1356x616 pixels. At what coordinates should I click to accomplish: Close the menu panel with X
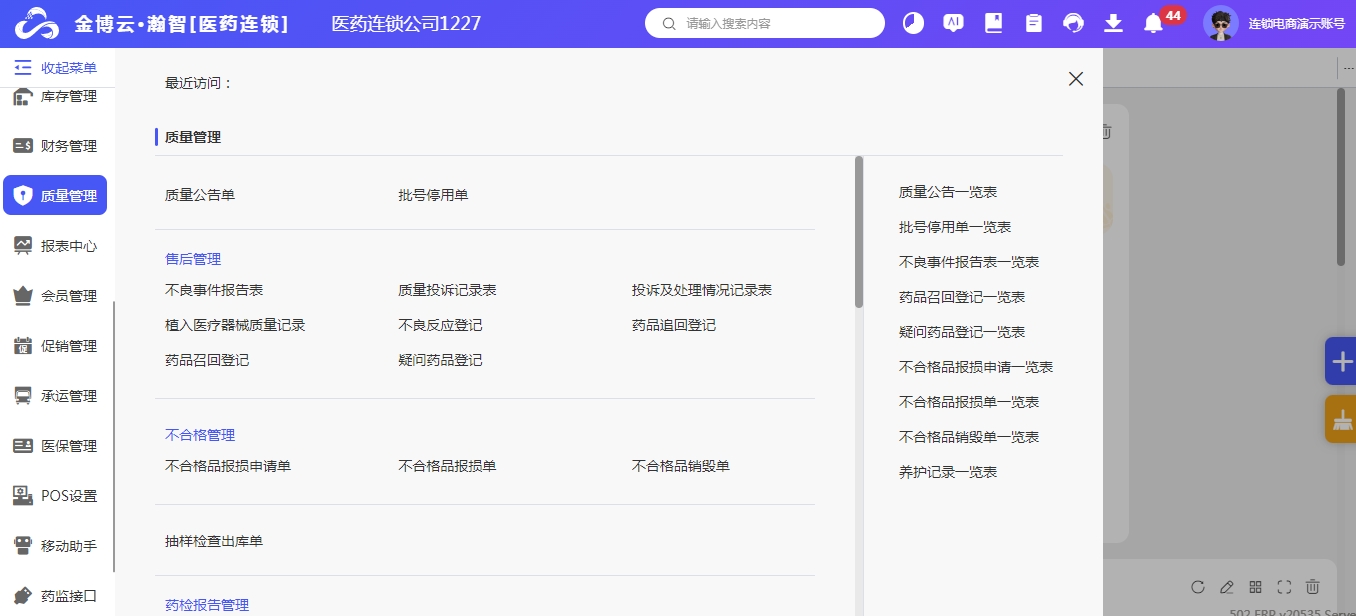[x=1075, y=79]
